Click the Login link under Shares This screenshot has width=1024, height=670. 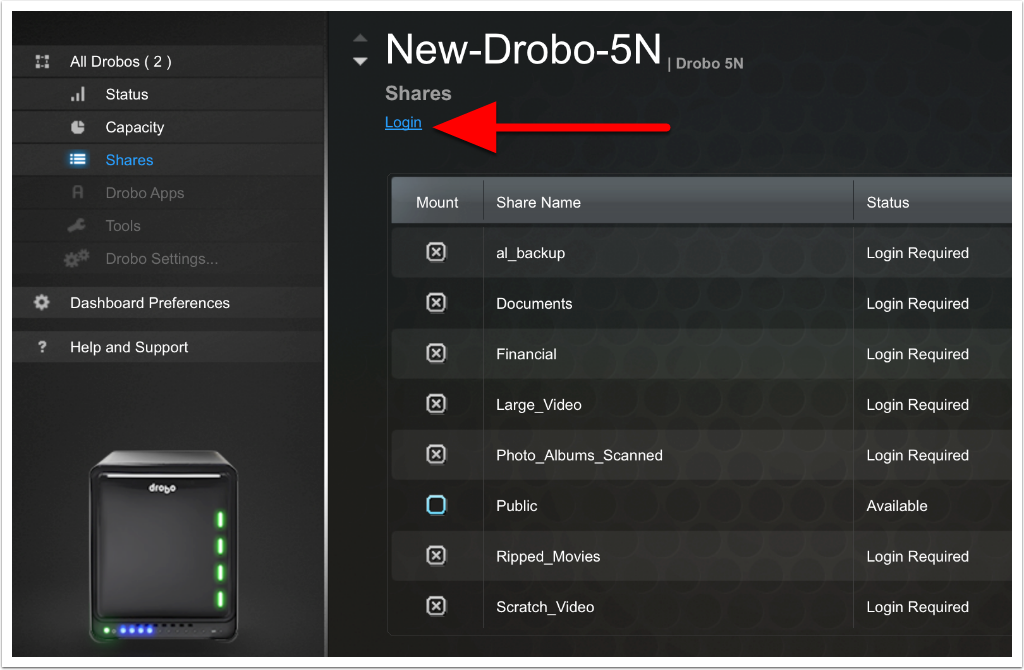pos(403,123)
